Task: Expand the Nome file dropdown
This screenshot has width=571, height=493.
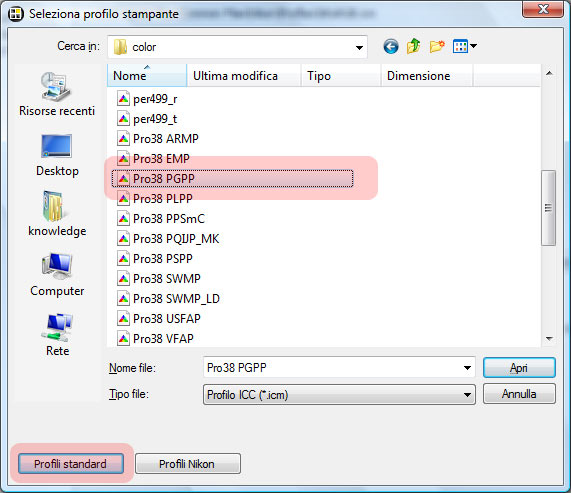Action: click(467, 368)
